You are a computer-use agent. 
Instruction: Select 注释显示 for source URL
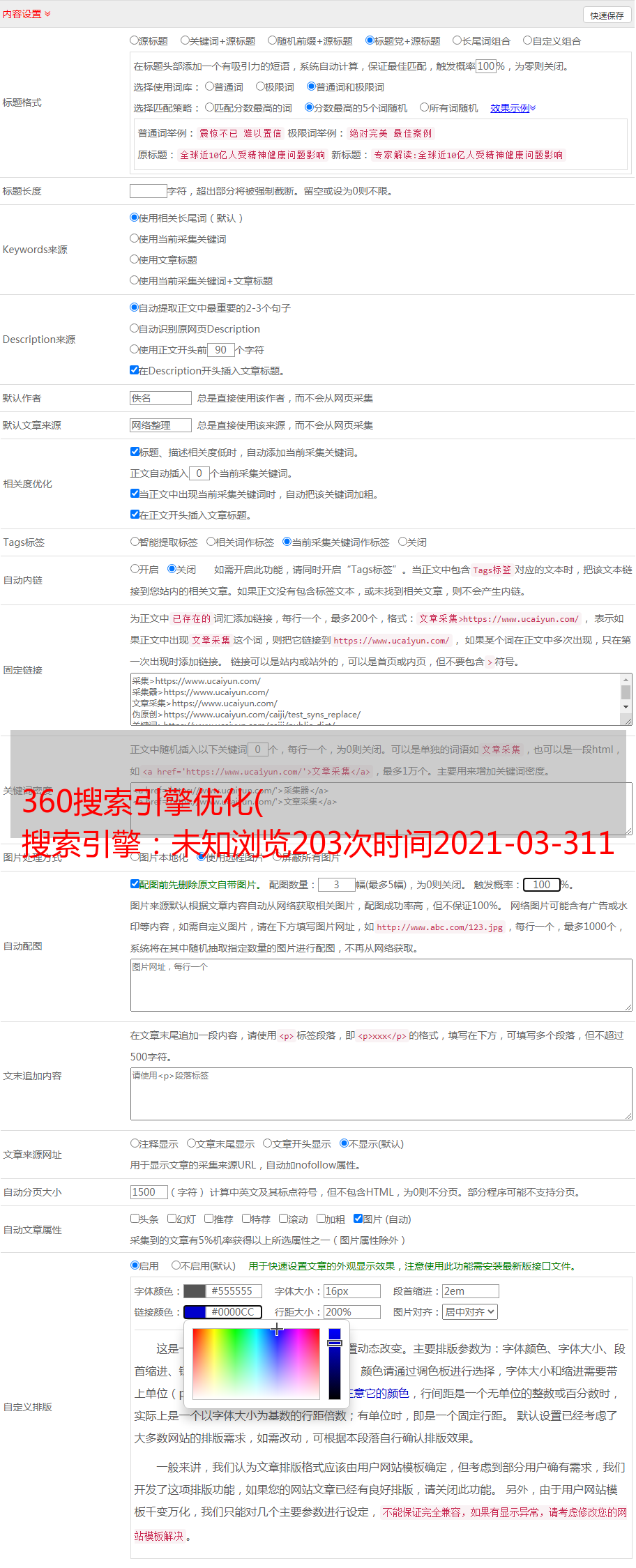click(135, 1143)
